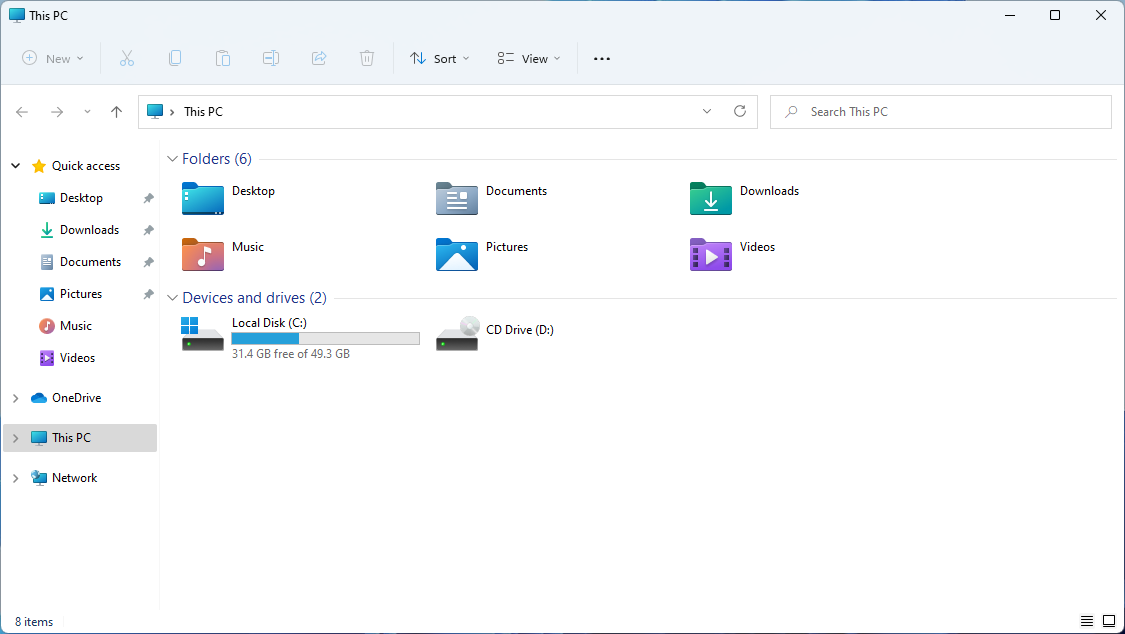This screenshot has width=1125, height=634.
Task: Go forward with the right arrow button
Action: coord(57,112)
